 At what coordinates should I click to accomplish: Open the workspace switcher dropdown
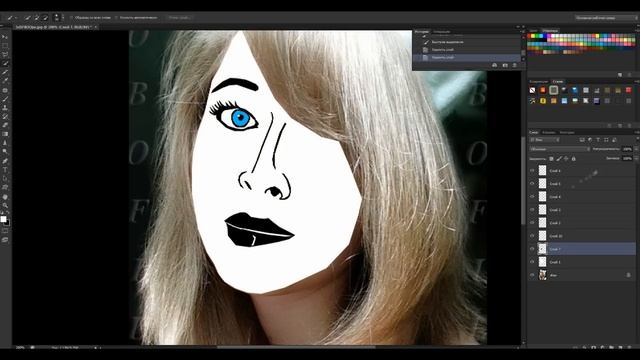pos(606,18)
